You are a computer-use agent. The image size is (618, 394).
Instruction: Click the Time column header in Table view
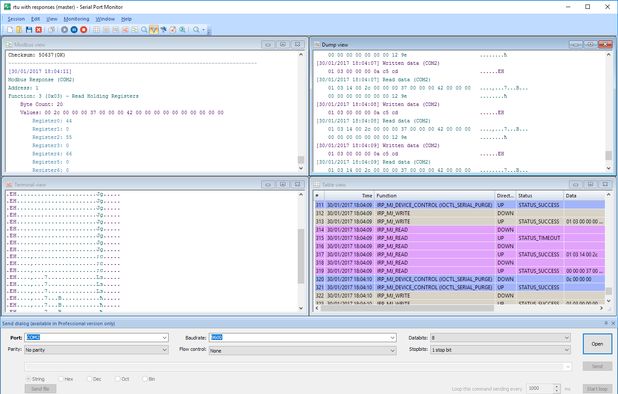click(349, 195)
